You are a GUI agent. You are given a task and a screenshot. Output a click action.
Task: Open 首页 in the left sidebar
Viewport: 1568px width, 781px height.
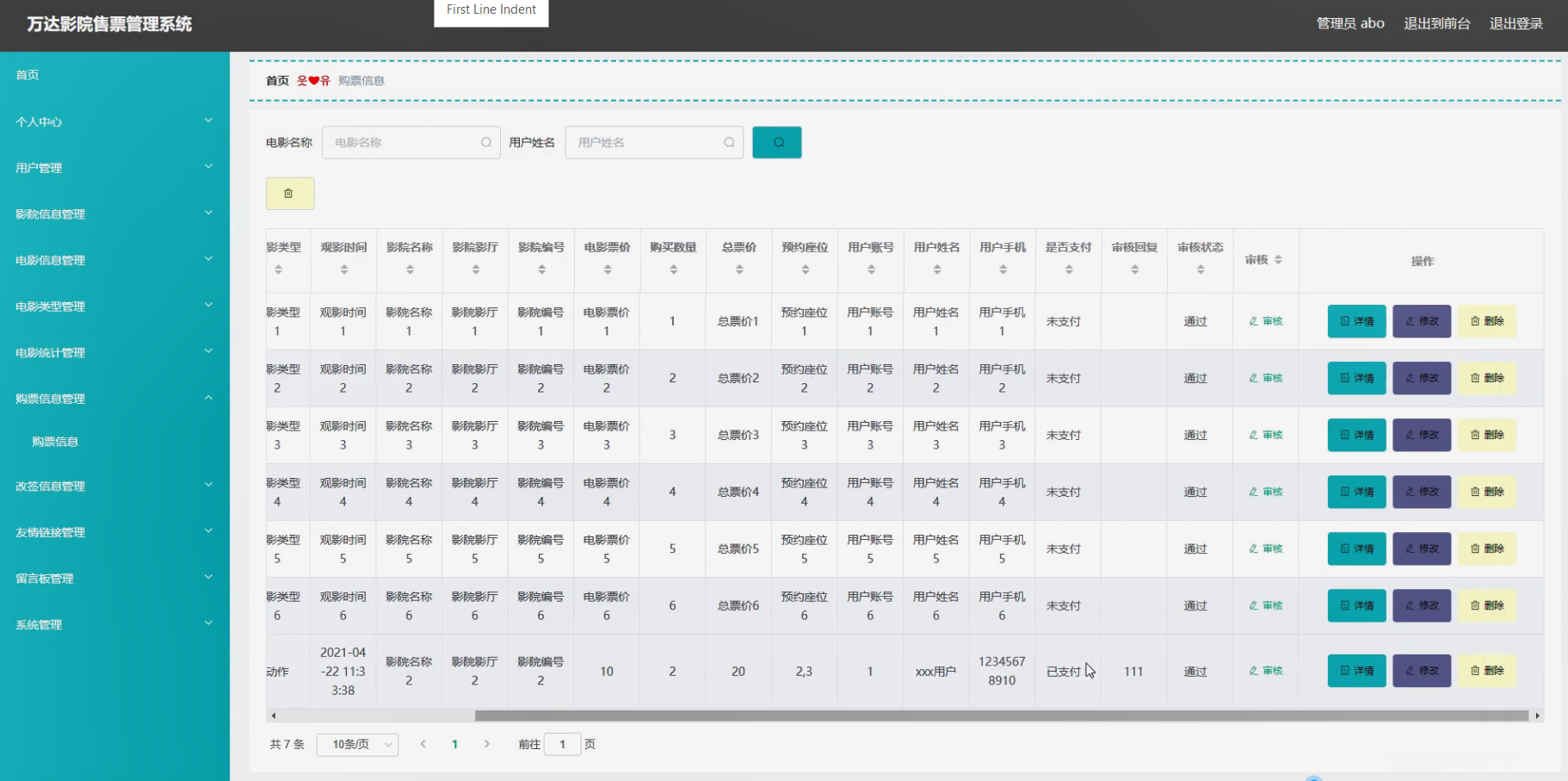[x=28, y=75]
